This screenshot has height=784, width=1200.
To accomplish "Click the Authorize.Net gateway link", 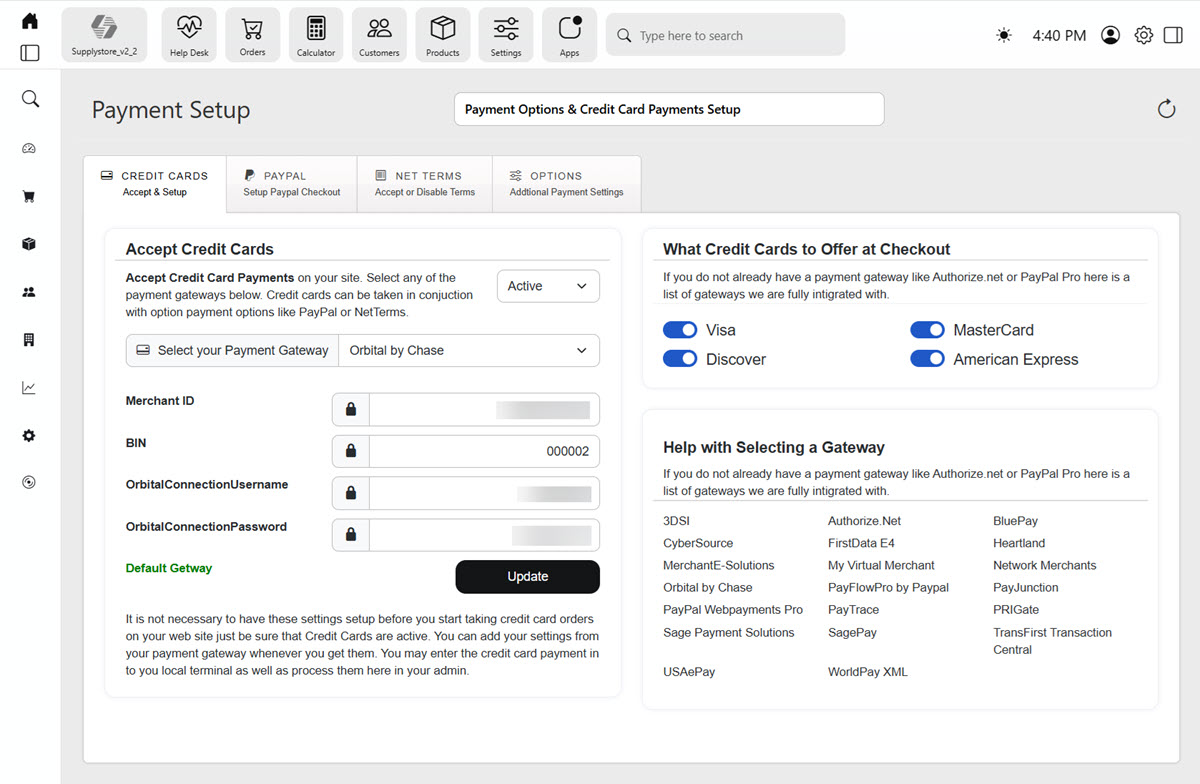I will (x=864, y=521).
